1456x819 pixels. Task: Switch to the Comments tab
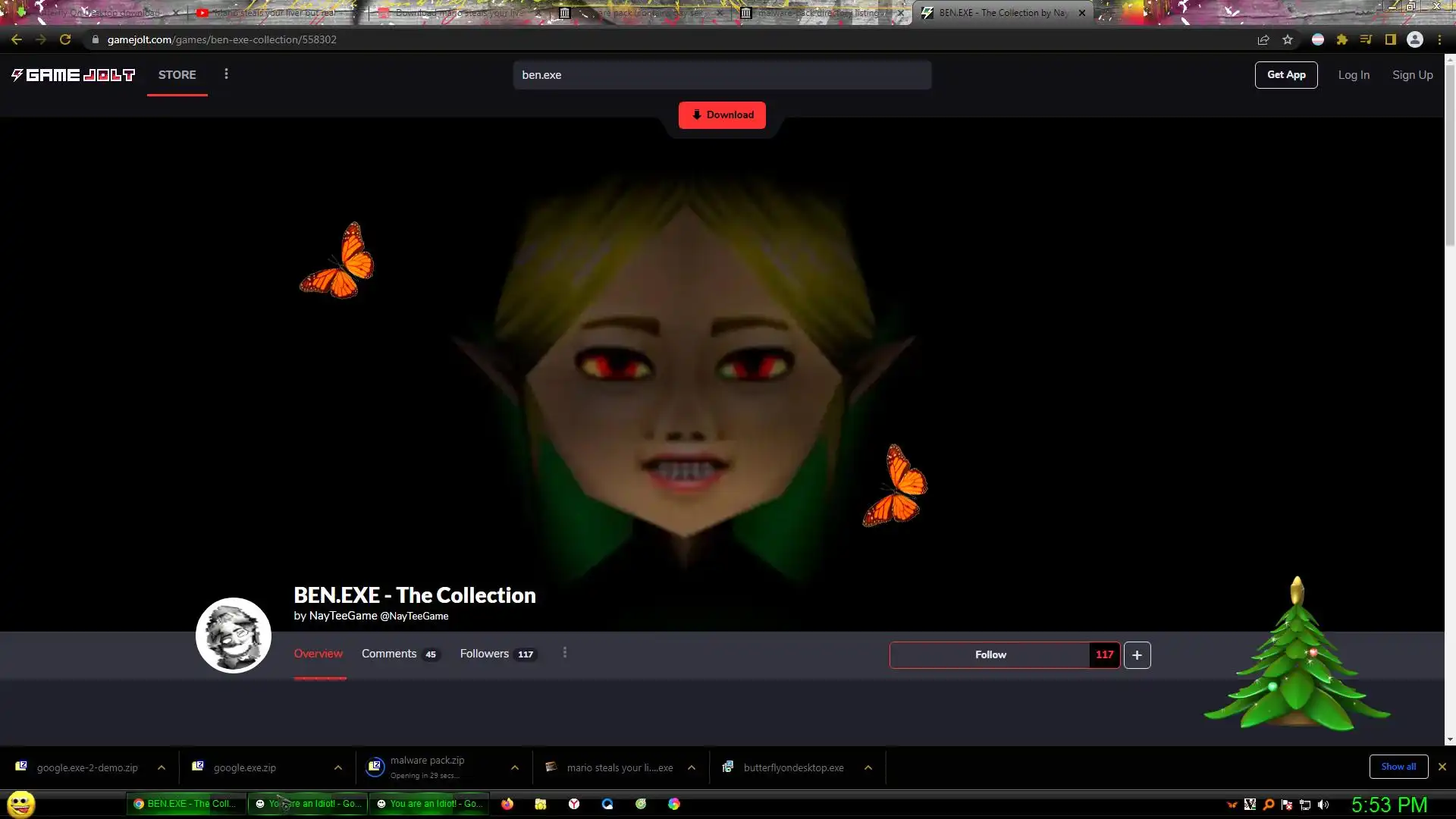coord(389,654)
